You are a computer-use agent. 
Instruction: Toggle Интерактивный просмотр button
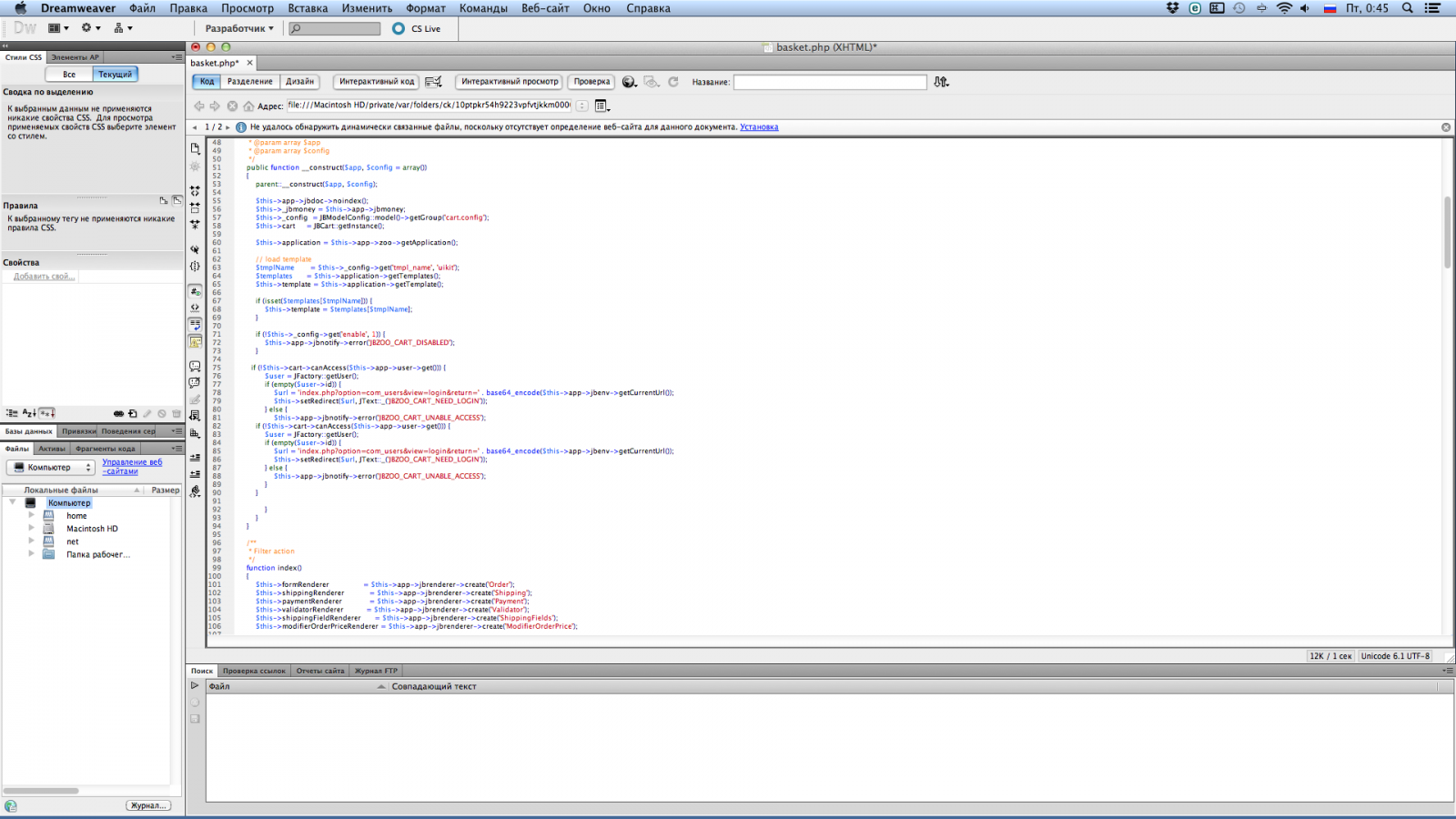click(x=510, y=82)
